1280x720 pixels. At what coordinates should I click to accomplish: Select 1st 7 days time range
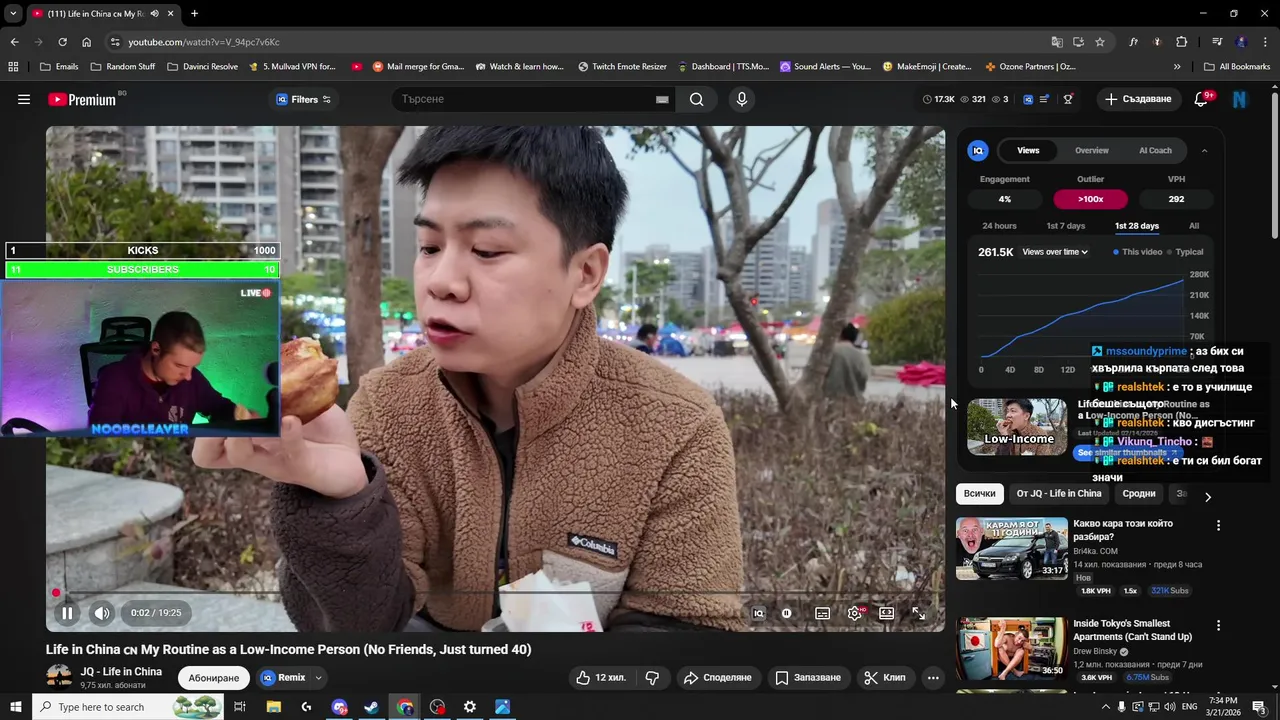(1065, 226)
